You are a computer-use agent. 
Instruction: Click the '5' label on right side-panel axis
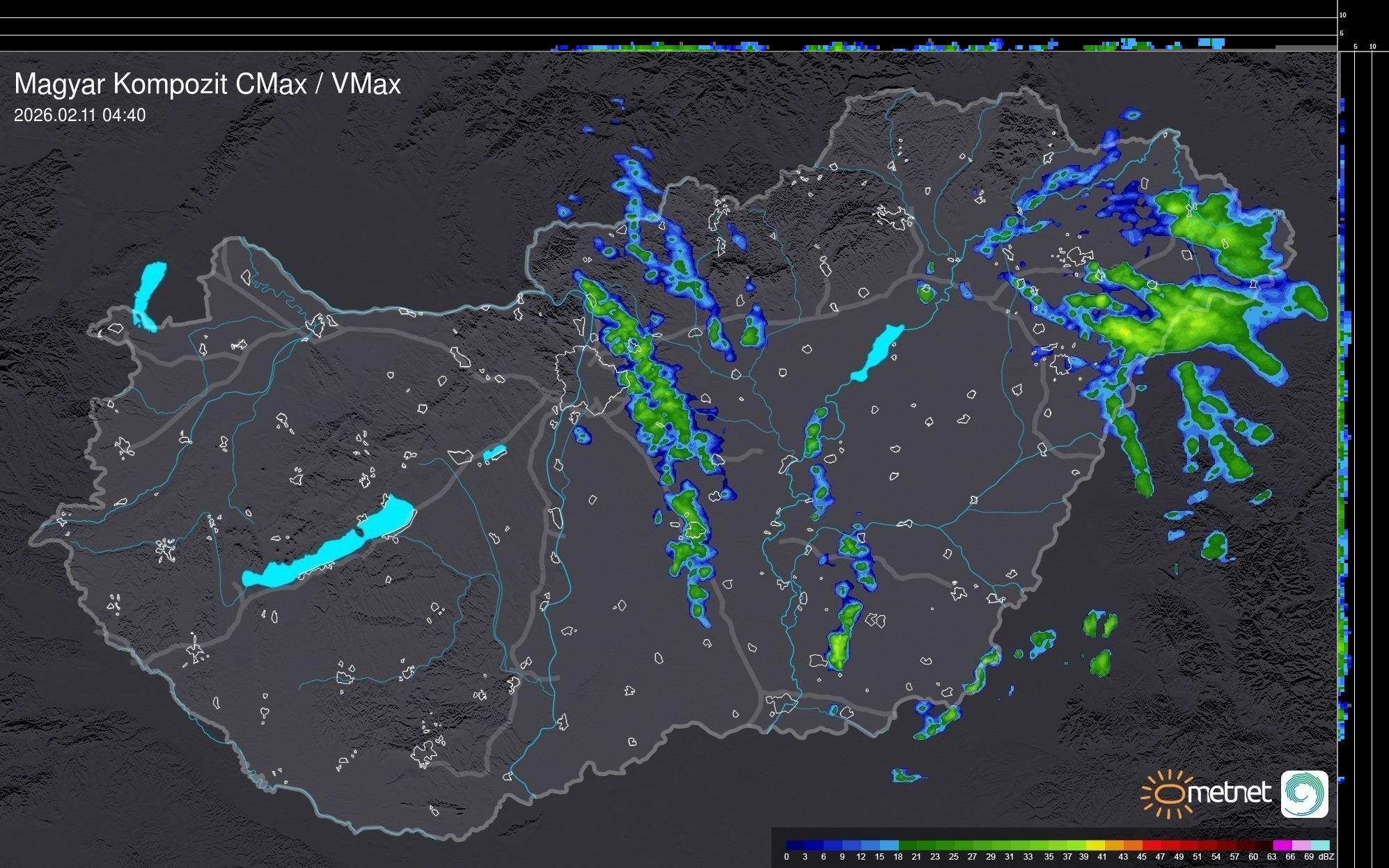click(x=1356, y=47)
